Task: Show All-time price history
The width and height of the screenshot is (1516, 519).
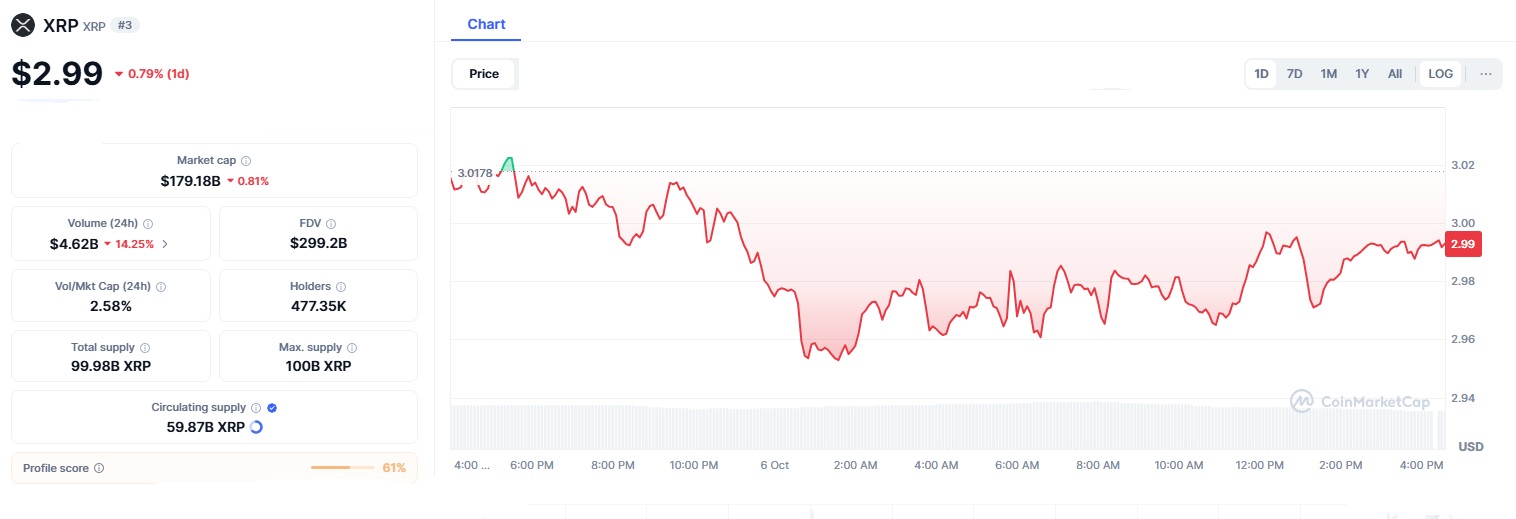Action: point(1395,74)
